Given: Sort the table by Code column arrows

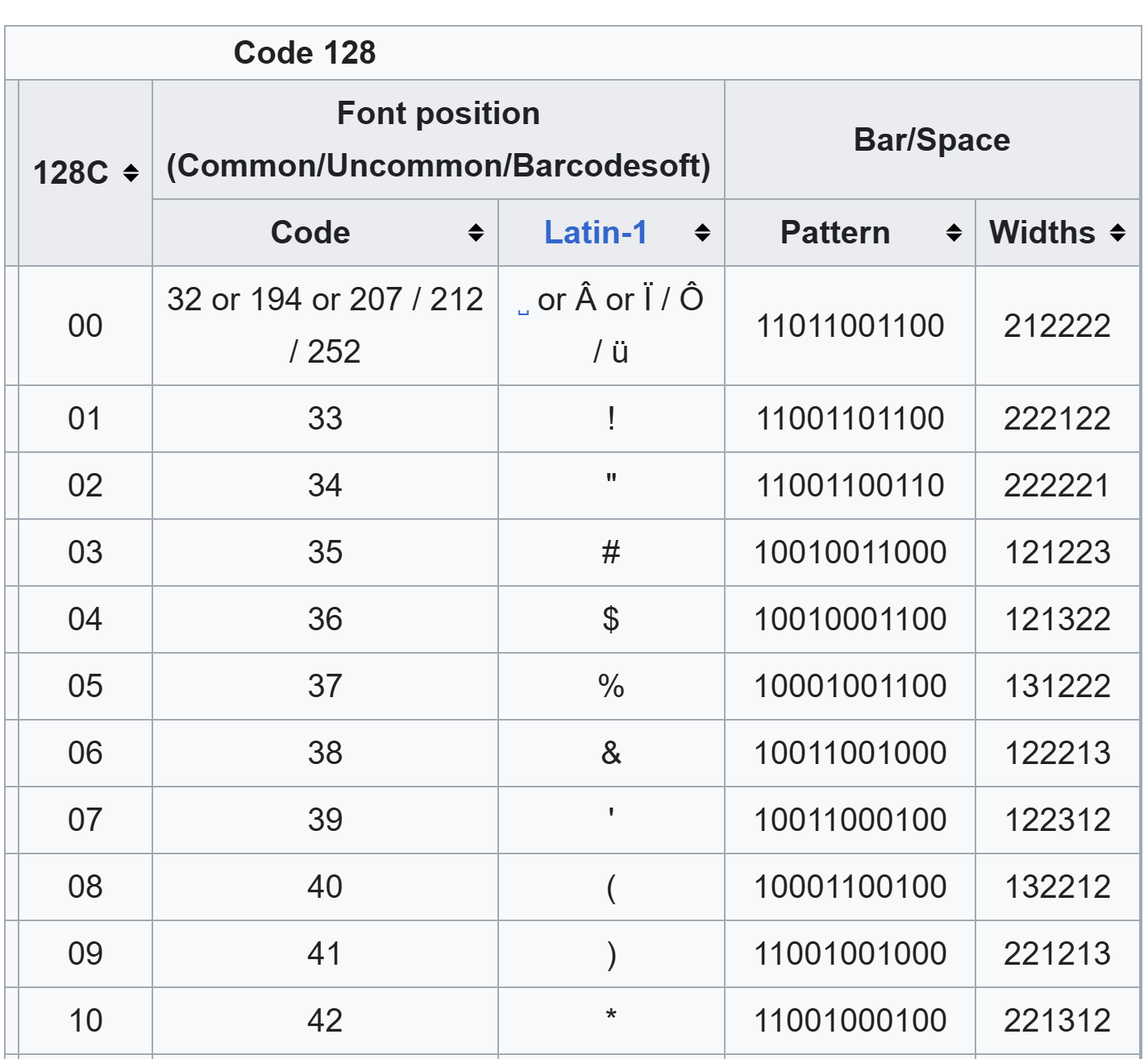Looking at the screenshot, I should (x=476, y=233).
